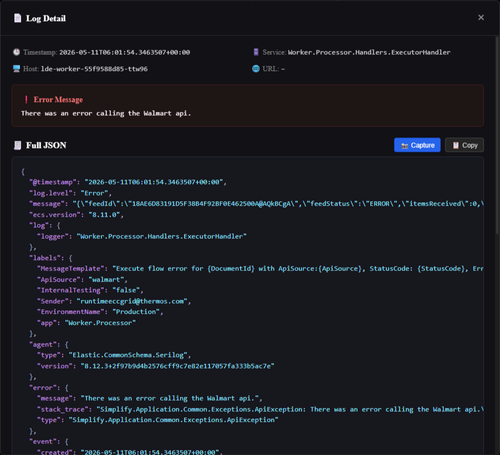Image resolution: width=500 pixels, height=455 pixels.
Task: Click the camera icon in Capture button
Action: tap(404, 146)
